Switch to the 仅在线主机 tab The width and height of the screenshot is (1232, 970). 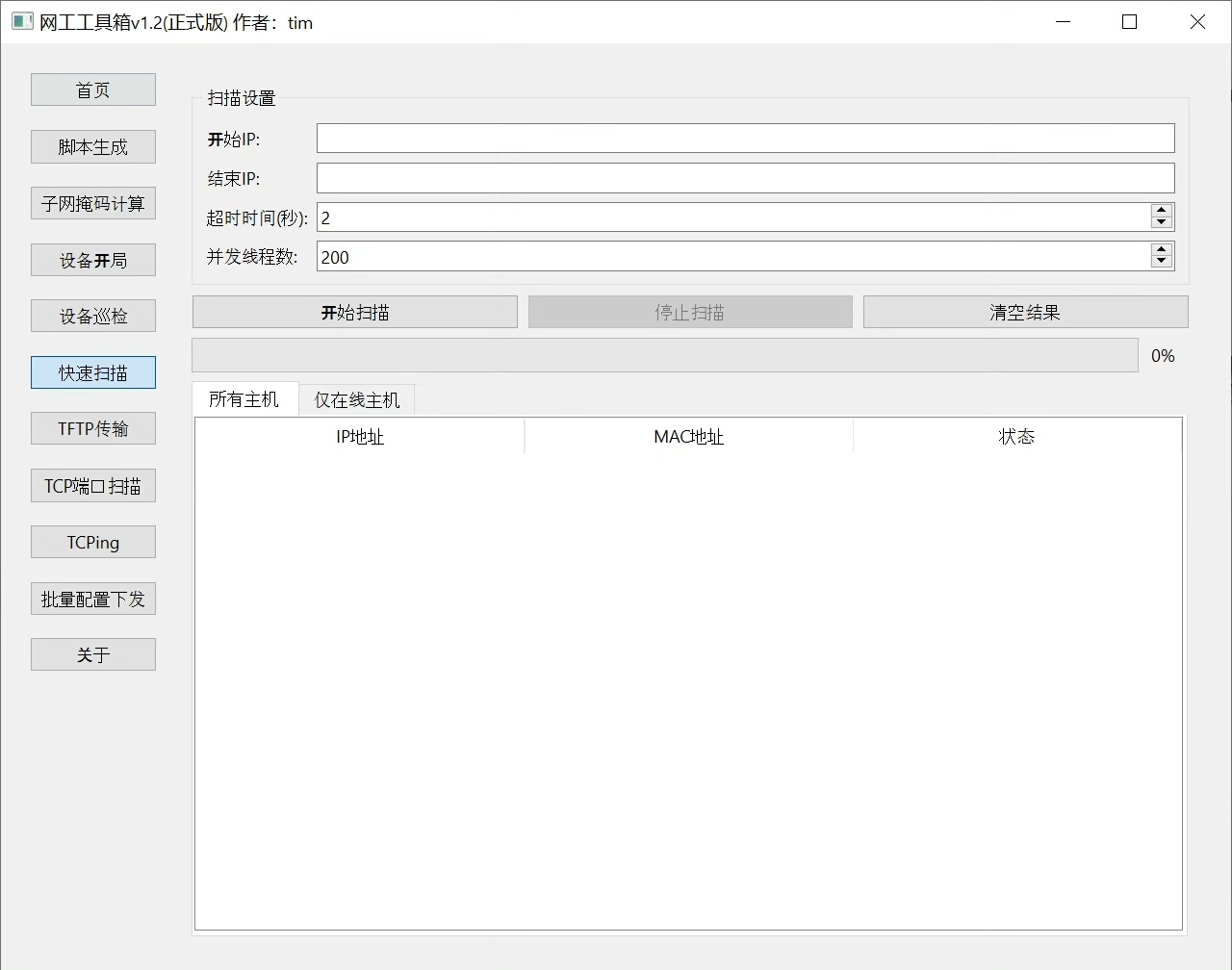356,400
